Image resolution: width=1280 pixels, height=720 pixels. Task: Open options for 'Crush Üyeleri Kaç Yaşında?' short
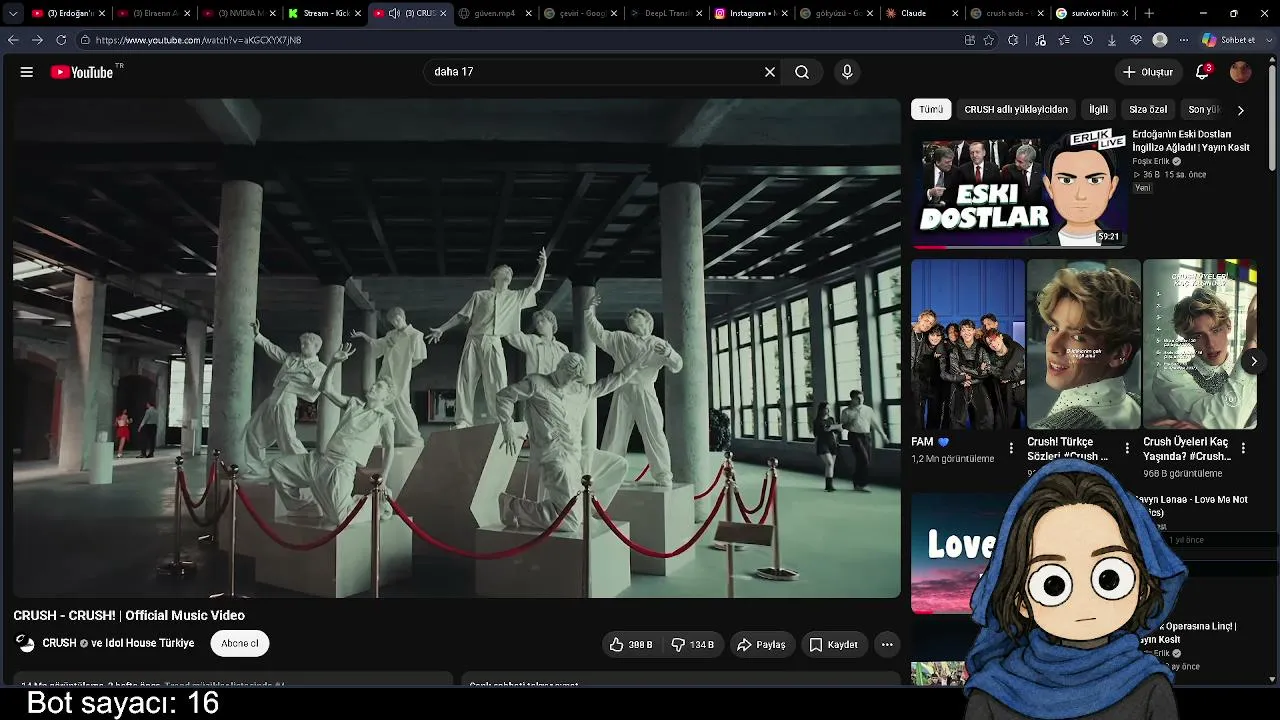click(1243, 448)
